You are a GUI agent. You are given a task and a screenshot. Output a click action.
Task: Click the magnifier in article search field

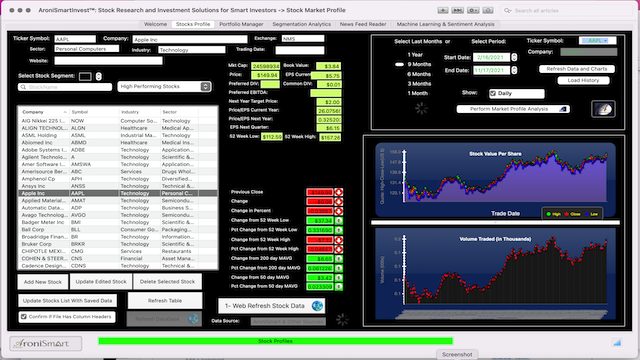(x=507, y=11)
